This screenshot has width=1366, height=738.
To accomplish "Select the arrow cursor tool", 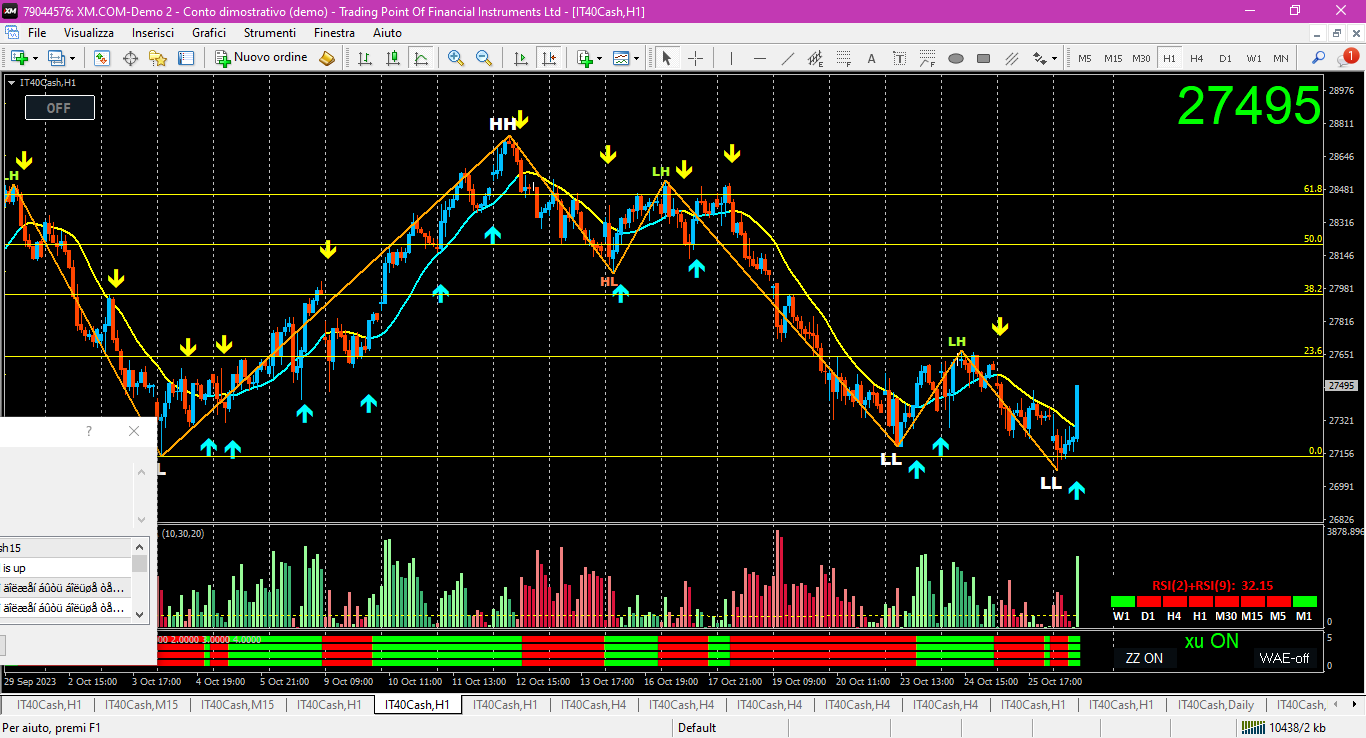I will pos(667,58).
